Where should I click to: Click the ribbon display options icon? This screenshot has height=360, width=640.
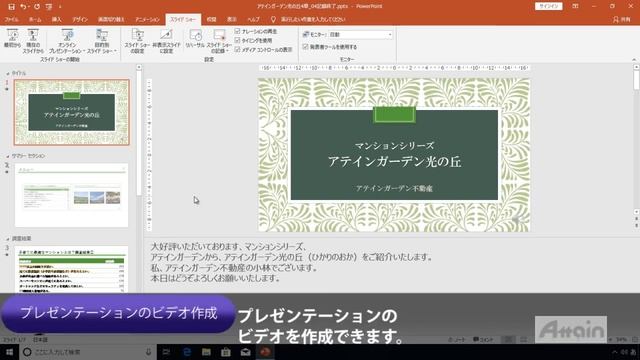(575, 6)
